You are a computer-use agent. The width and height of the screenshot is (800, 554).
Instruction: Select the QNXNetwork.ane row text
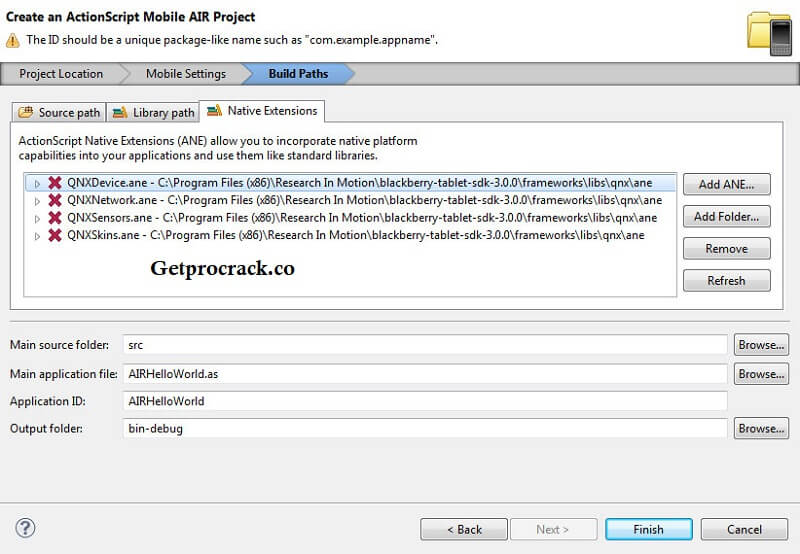pos(365,200)
